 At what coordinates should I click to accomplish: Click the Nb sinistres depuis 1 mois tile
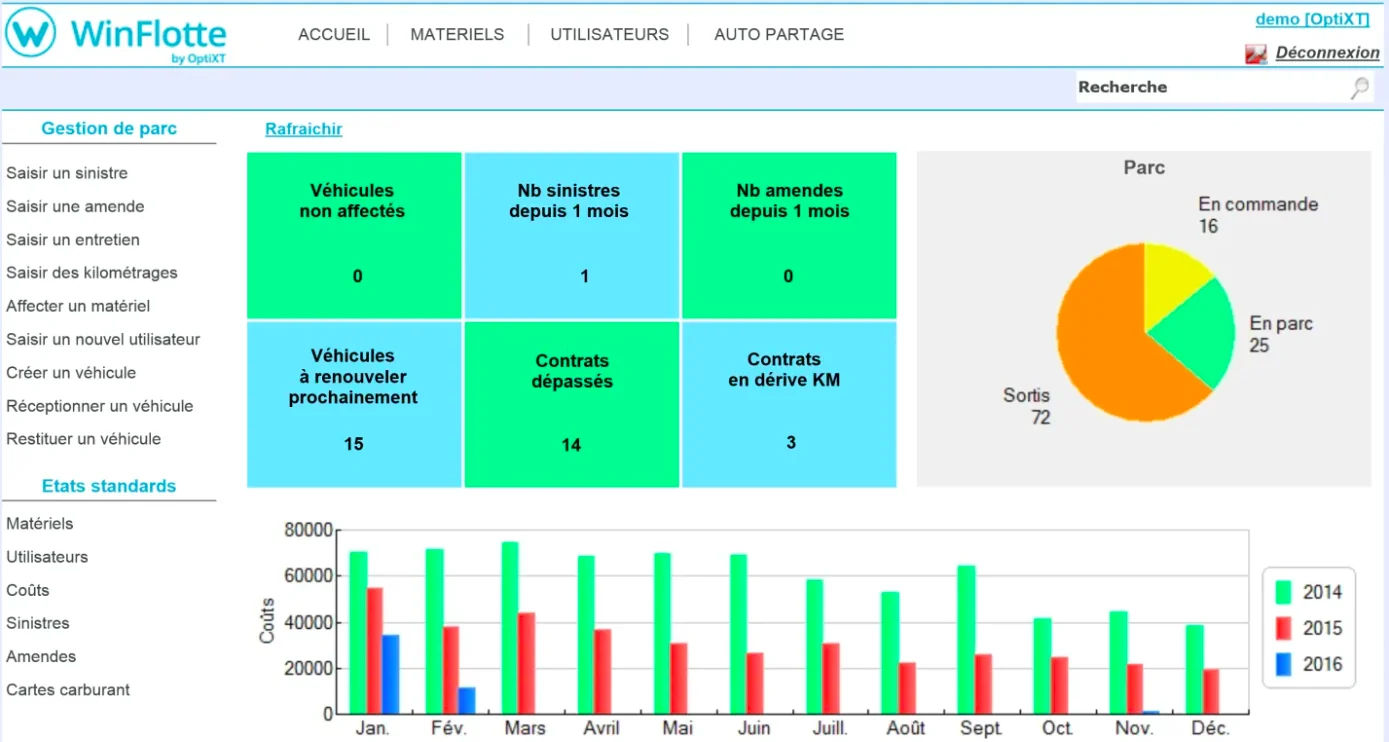pyautogui.click(x=571, y=235)
